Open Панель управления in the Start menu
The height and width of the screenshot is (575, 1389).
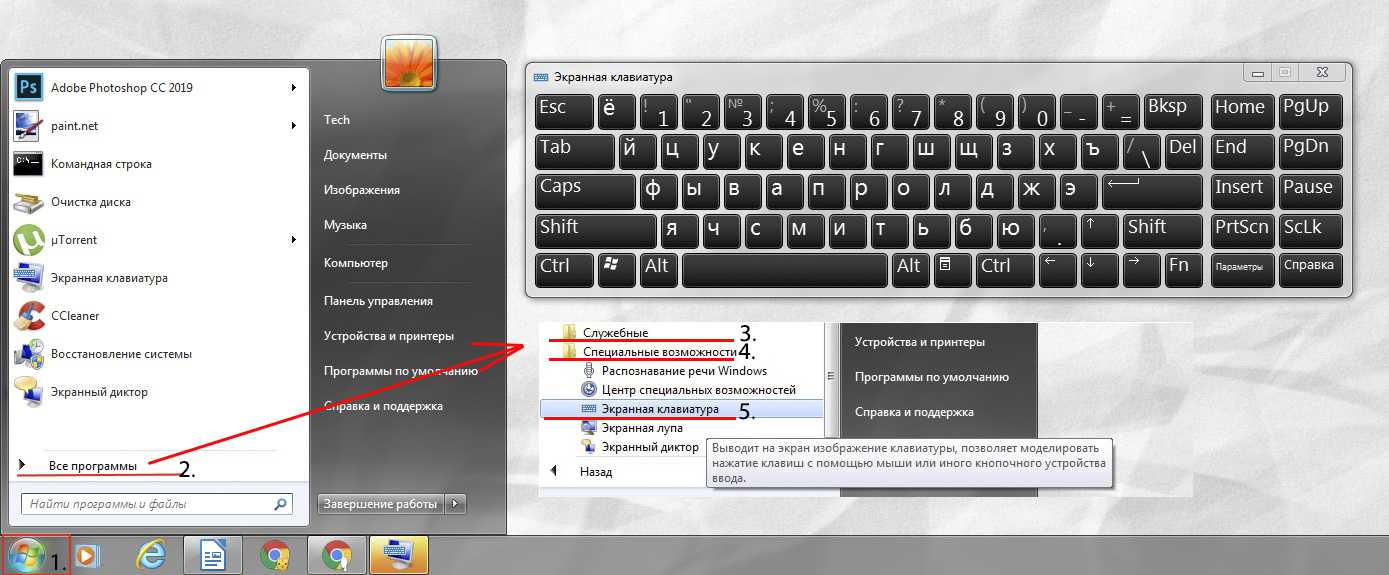click(378, 301)
